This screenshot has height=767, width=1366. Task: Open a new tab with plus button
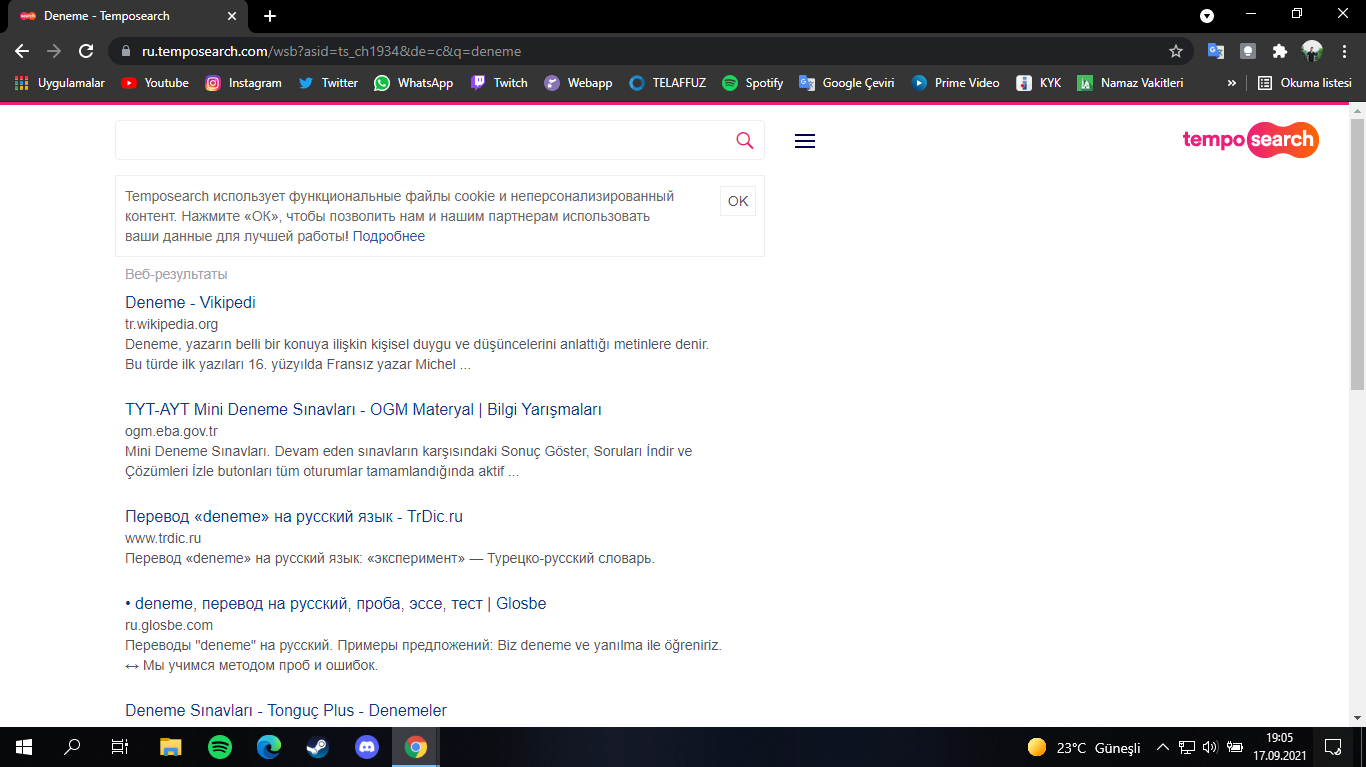[x=270, y=16]
